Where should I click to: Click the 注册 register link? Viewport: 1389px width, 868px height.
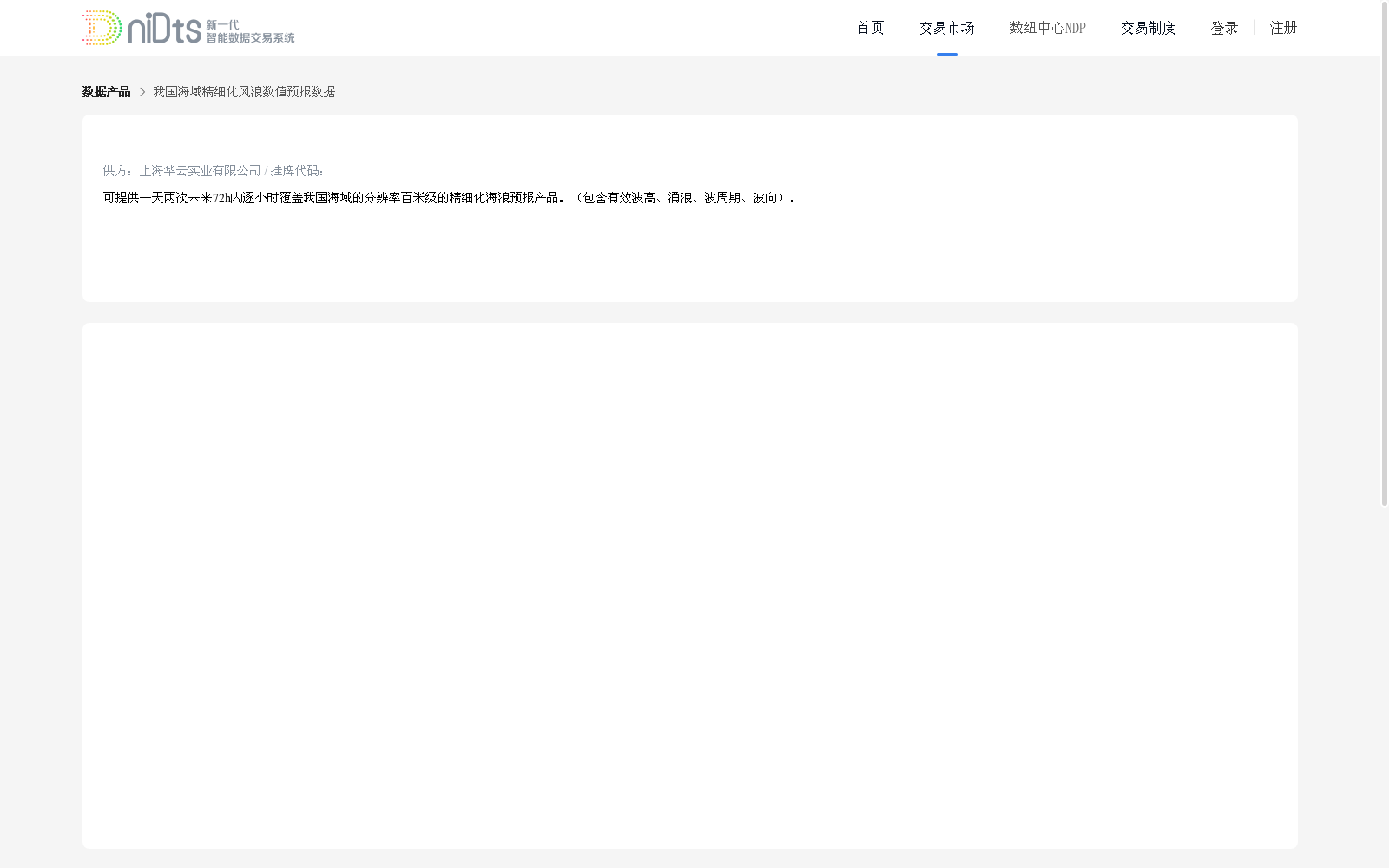tap(1283, 28)
